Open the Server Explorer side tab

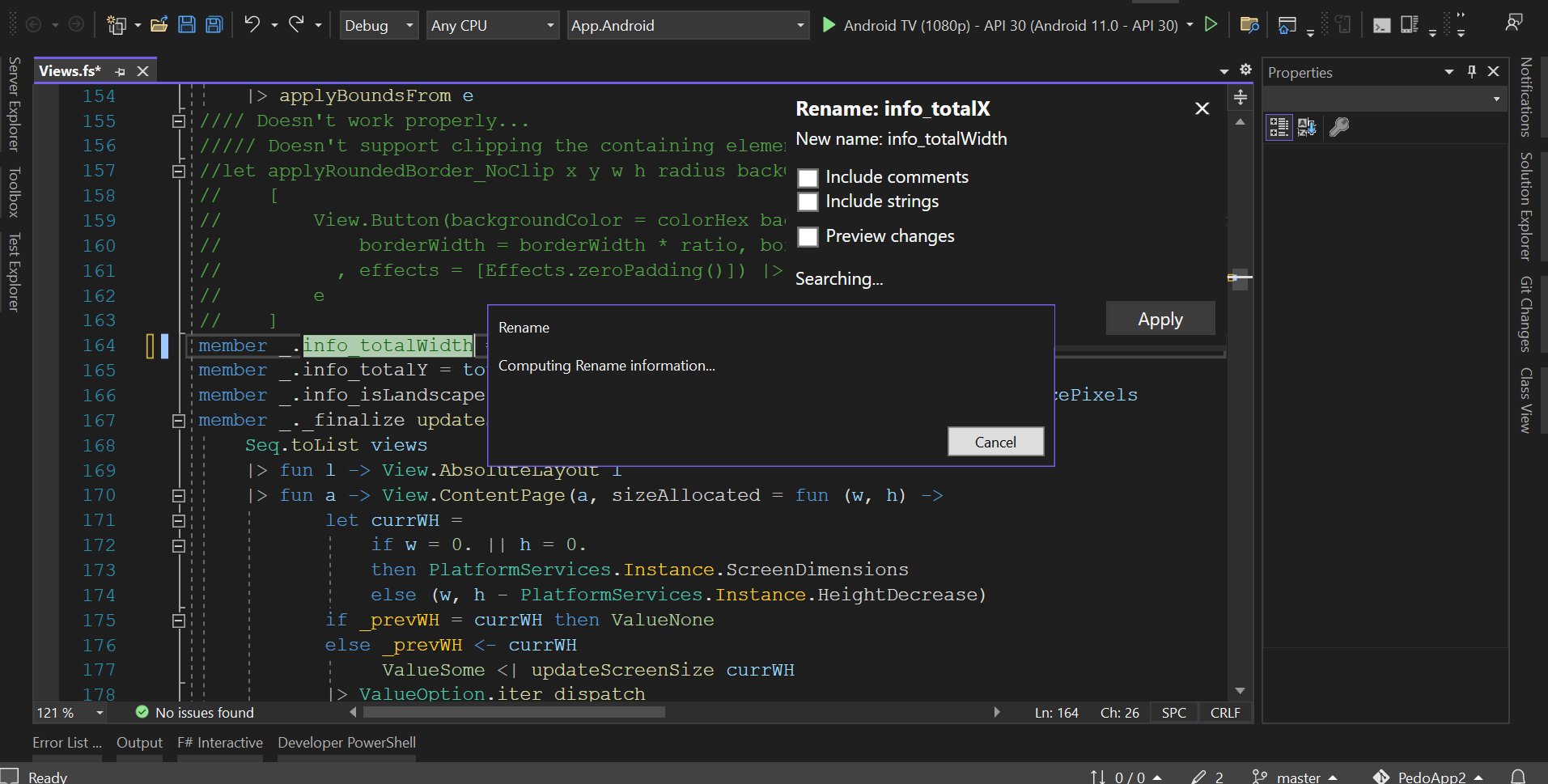(14, 104)
